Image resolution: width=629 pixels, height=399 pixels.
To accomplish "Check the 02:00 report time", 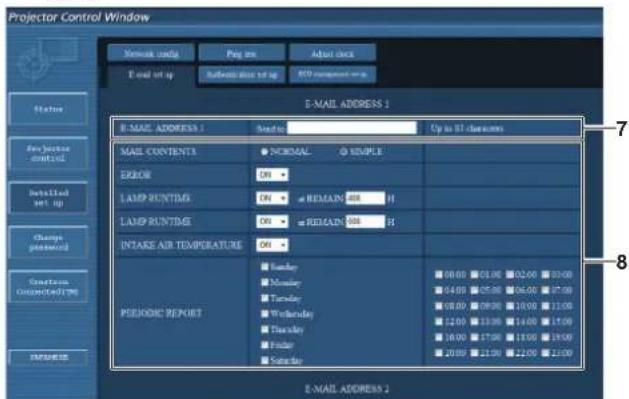I will pos(510,275).
